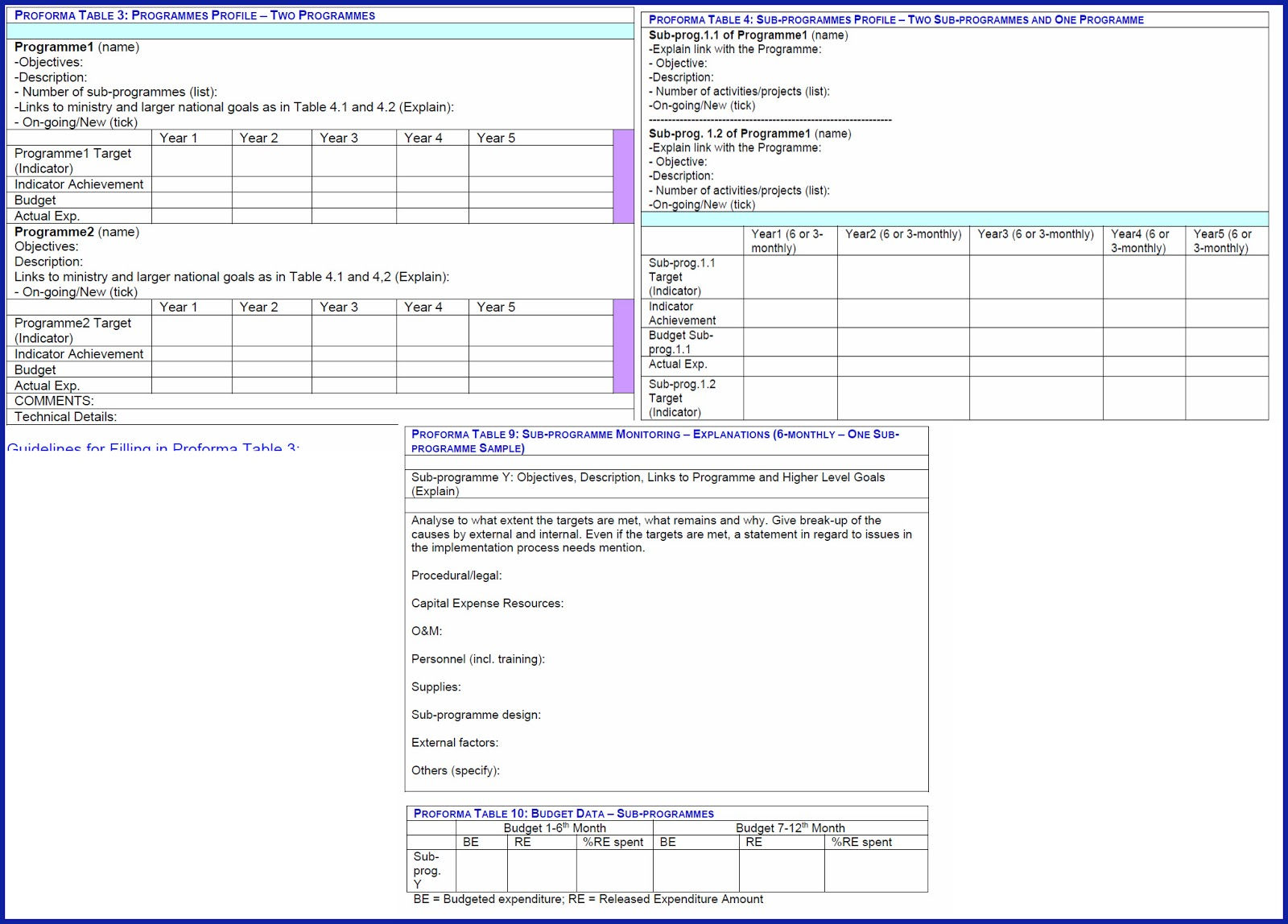Click the 'Proforma Table 3: Programmes Profile' heading
This screenshot has width=1288, height=924.
coord(194,15)
